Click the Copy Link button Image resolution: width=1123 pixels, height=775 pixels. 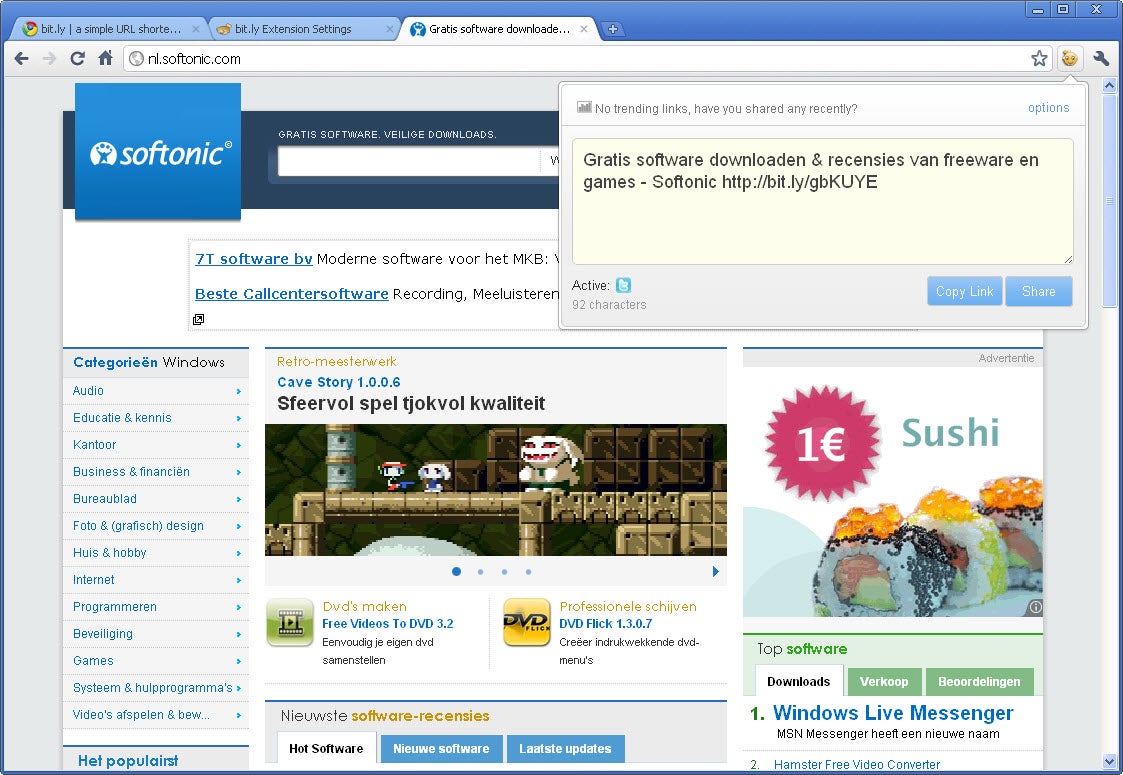click(964, 292)
